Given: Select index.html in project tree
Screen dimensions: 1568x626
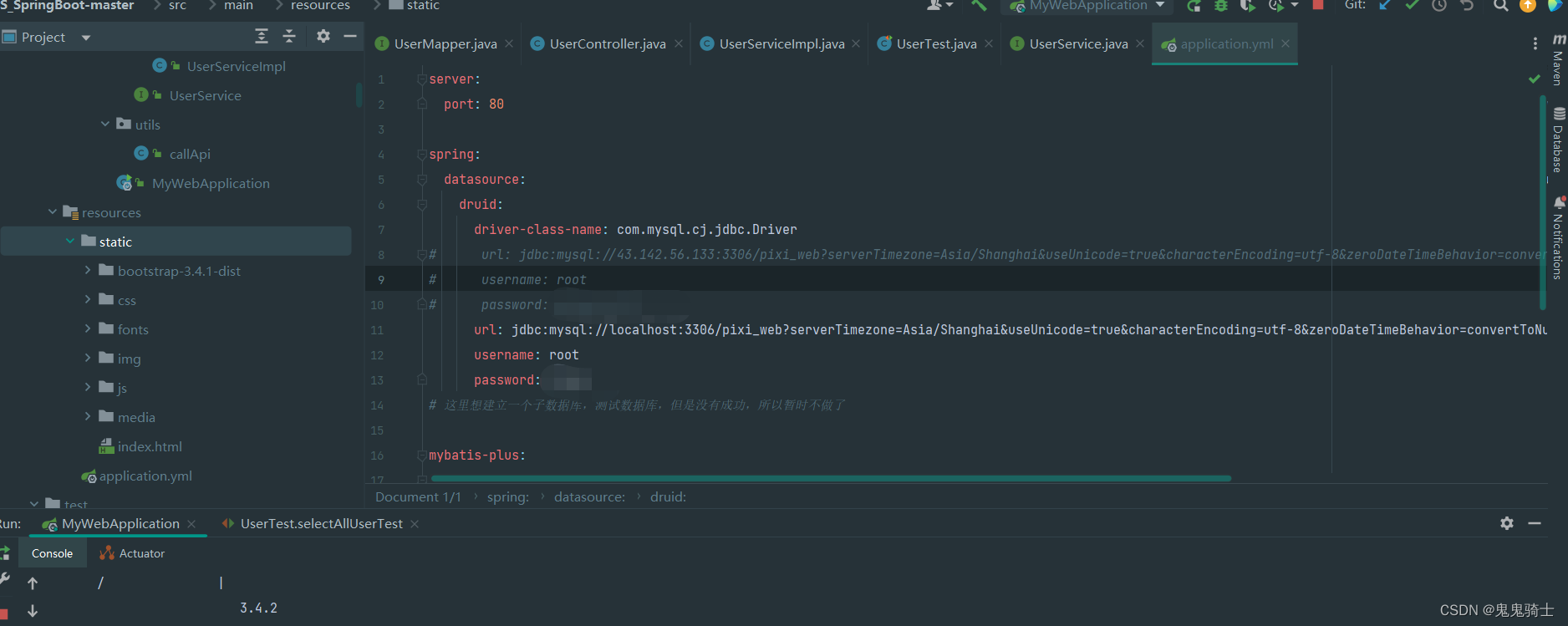Looking at the screenshot, I should (140, 446).
